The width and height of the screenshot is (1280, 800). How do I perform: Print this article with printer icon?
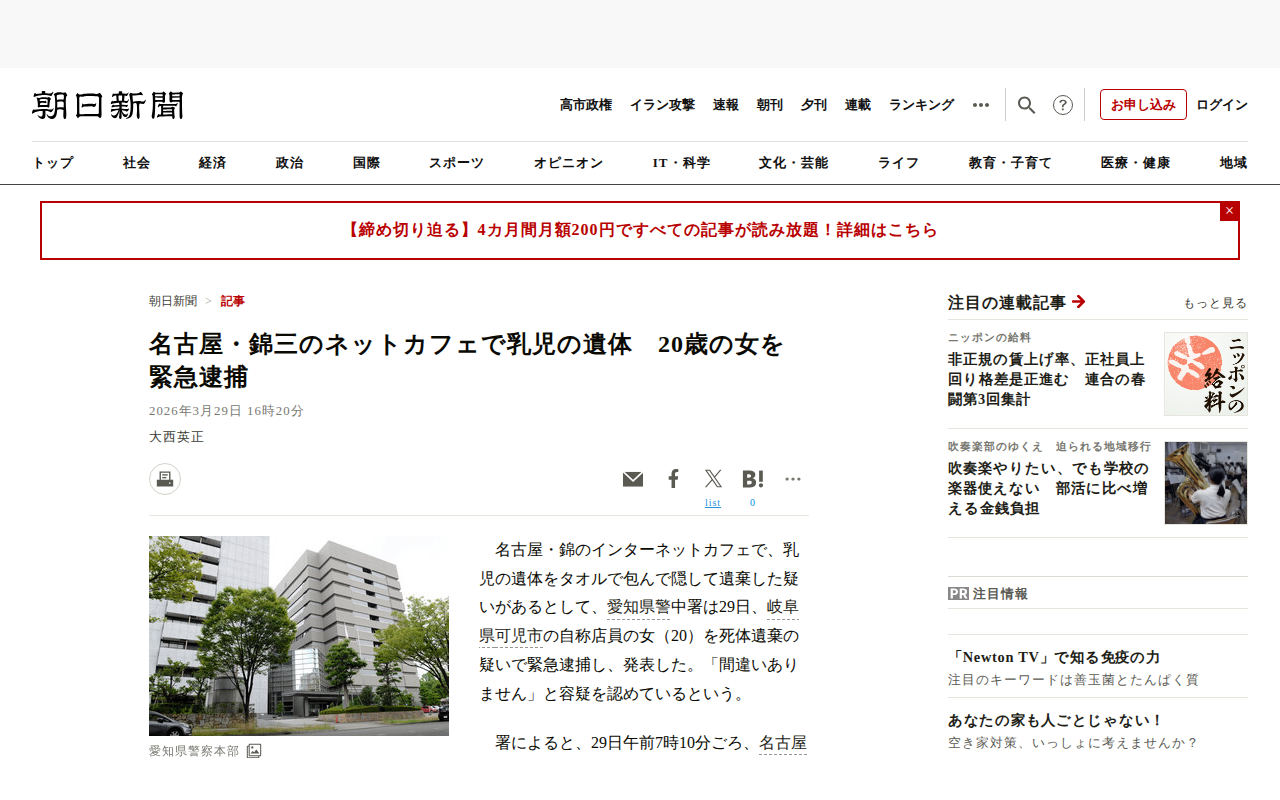[x=165, y=479]
